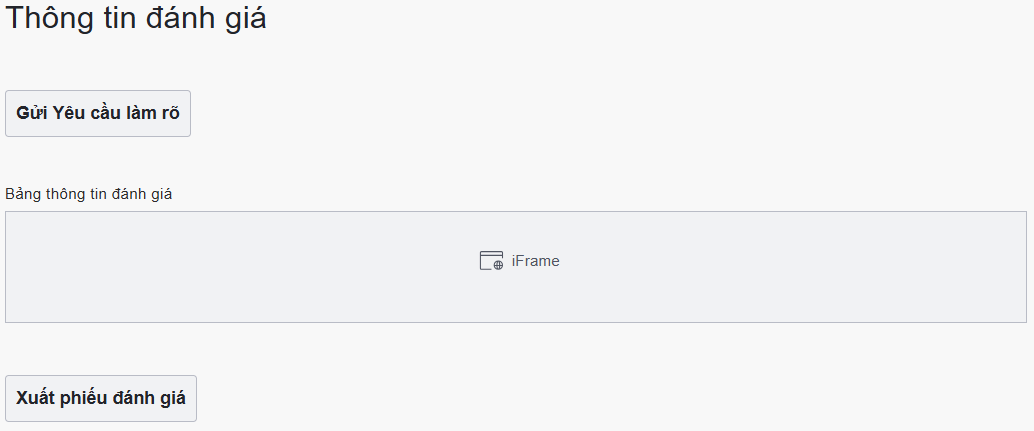Click the Thông tin đánh giá heading
Screen dimensions: 1034x431
click(136, 18)
